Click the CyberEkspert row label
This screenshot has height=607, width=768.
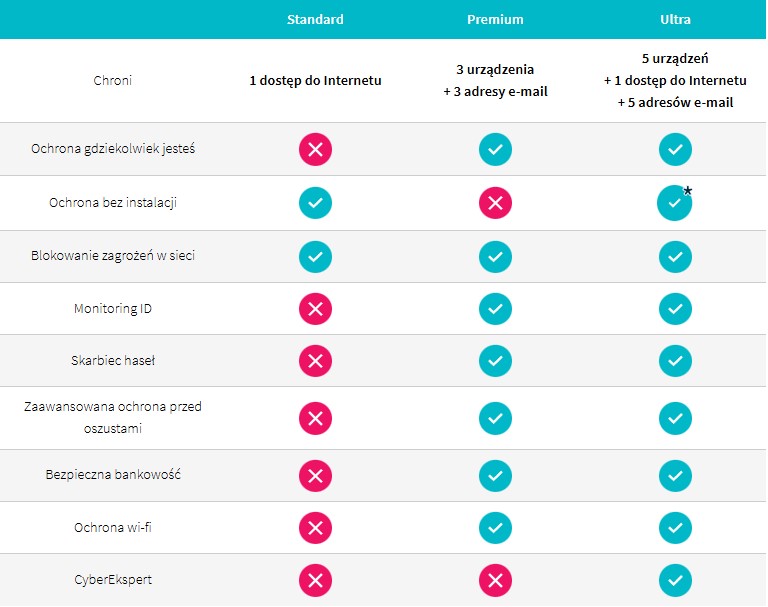click(112, 580)
